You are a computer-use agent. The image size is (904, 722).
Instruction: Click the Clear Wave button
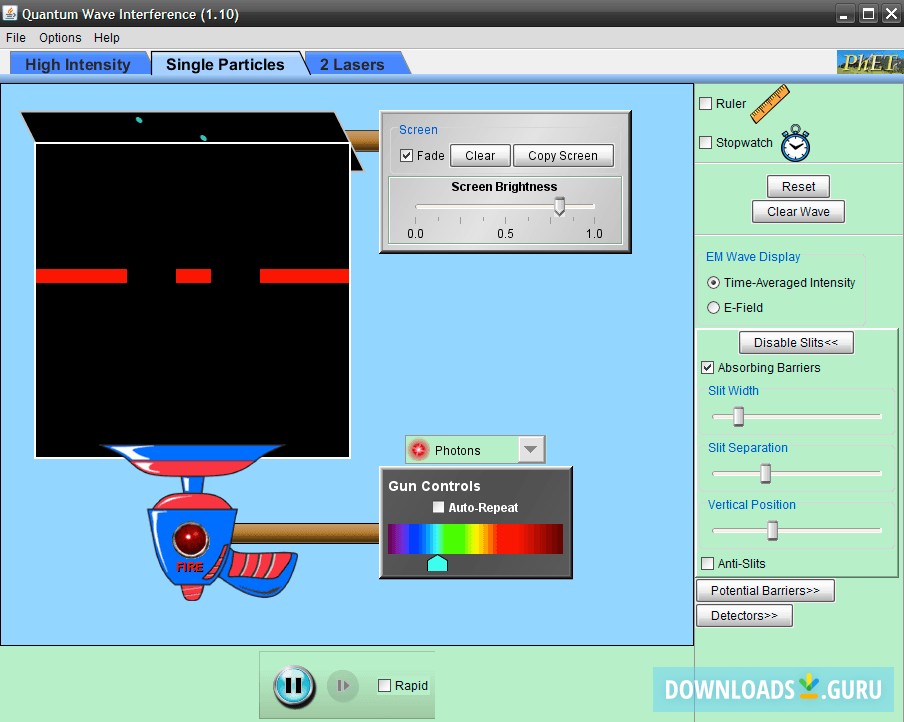798,212
